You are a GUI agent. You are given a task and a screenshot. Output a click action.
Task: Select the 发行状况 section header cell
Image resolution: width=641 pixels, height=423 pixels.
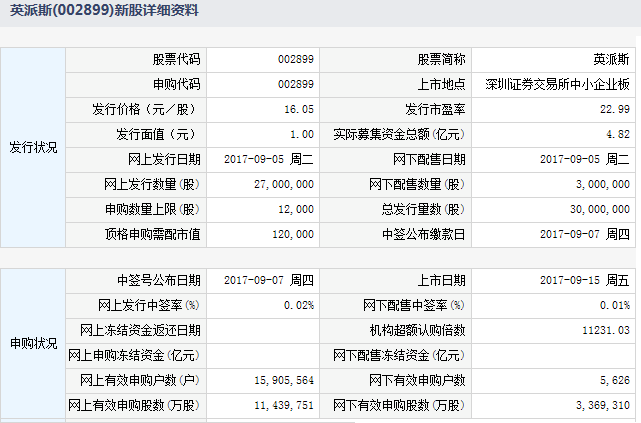coord(33,147)
